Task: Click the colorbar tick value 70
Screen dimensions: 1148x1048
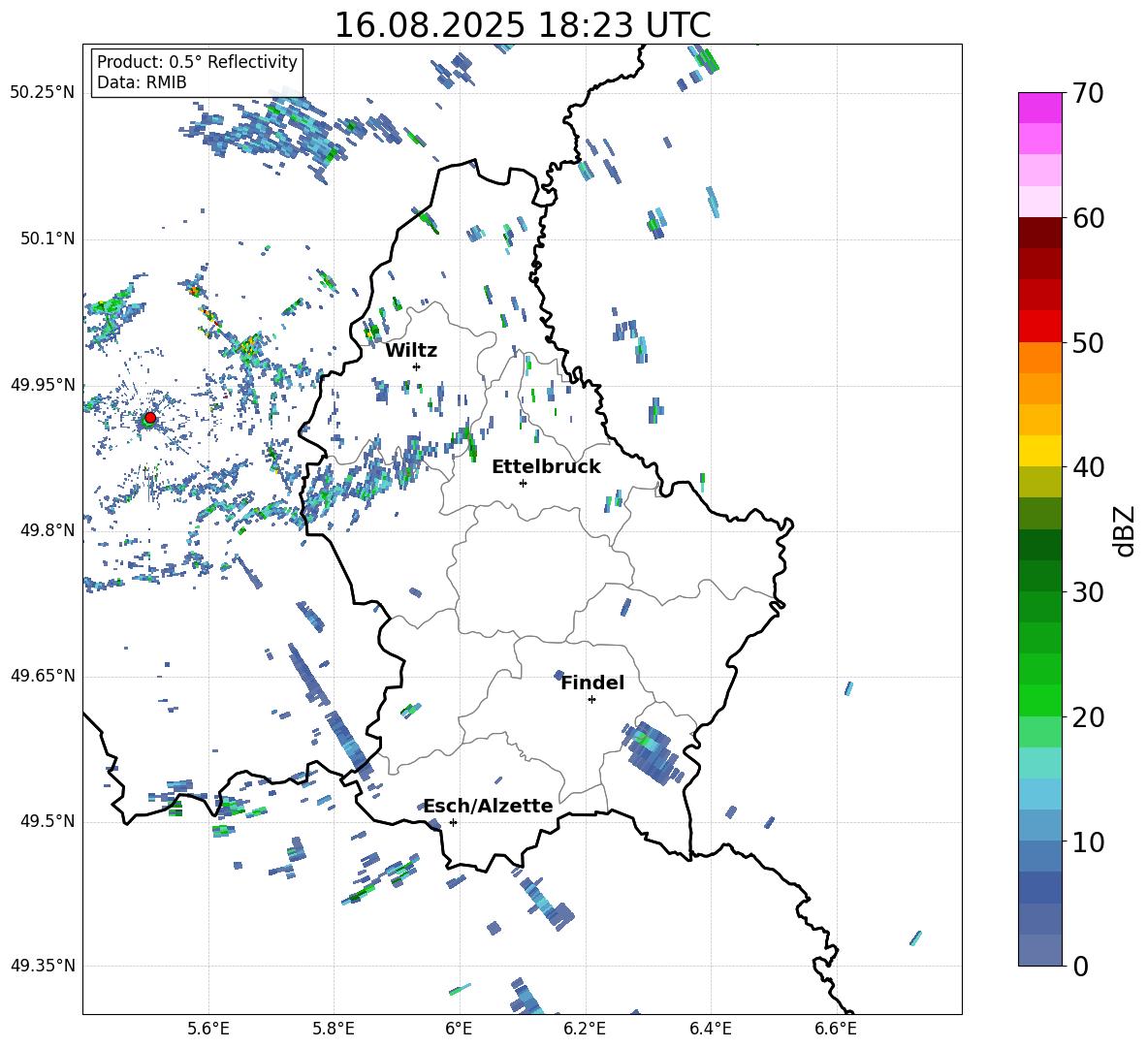Action: point(1088,93)
